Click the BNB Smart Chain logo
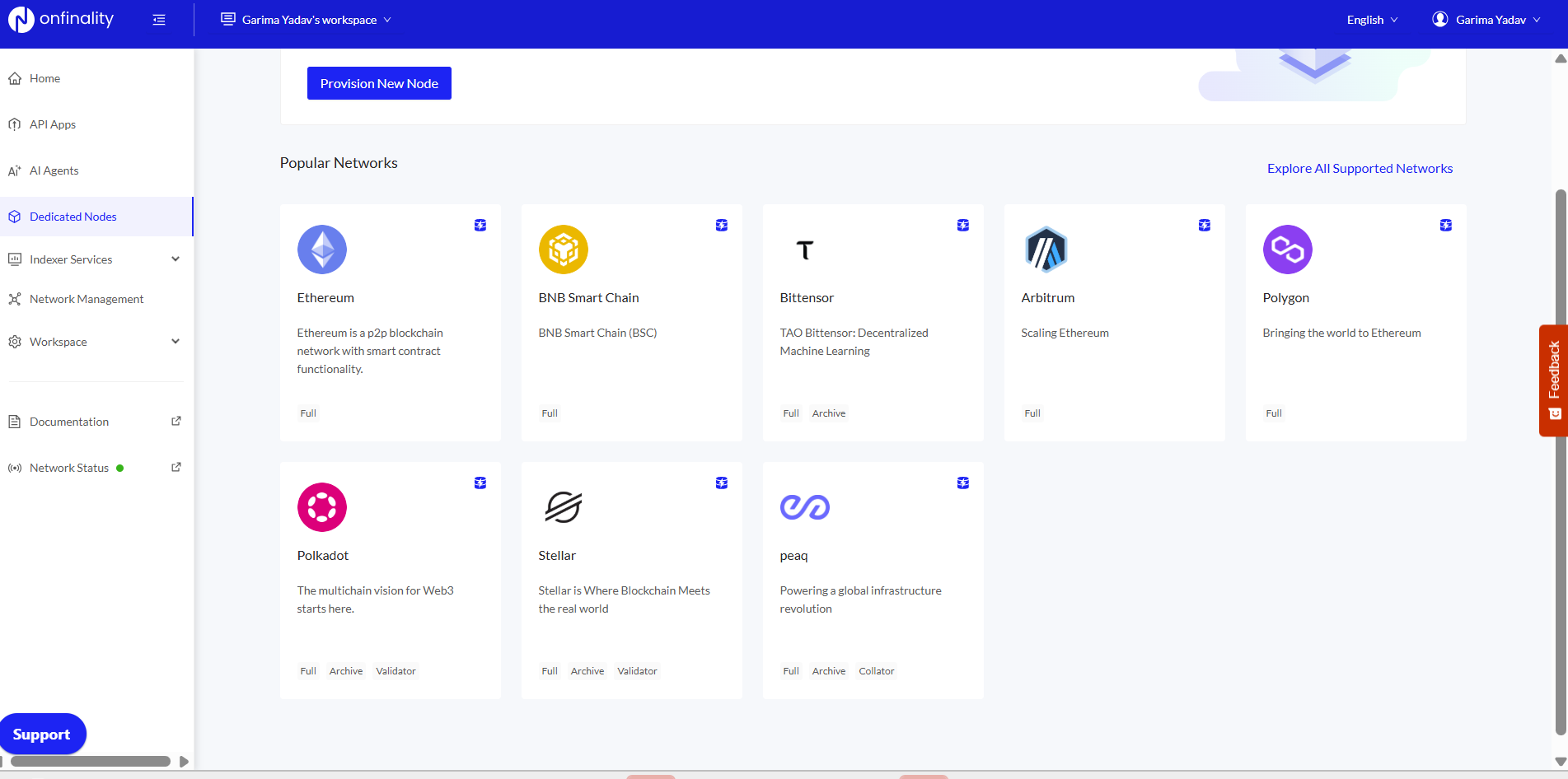Viewport: 1568px width, 779px height. (x=564, y=250)
